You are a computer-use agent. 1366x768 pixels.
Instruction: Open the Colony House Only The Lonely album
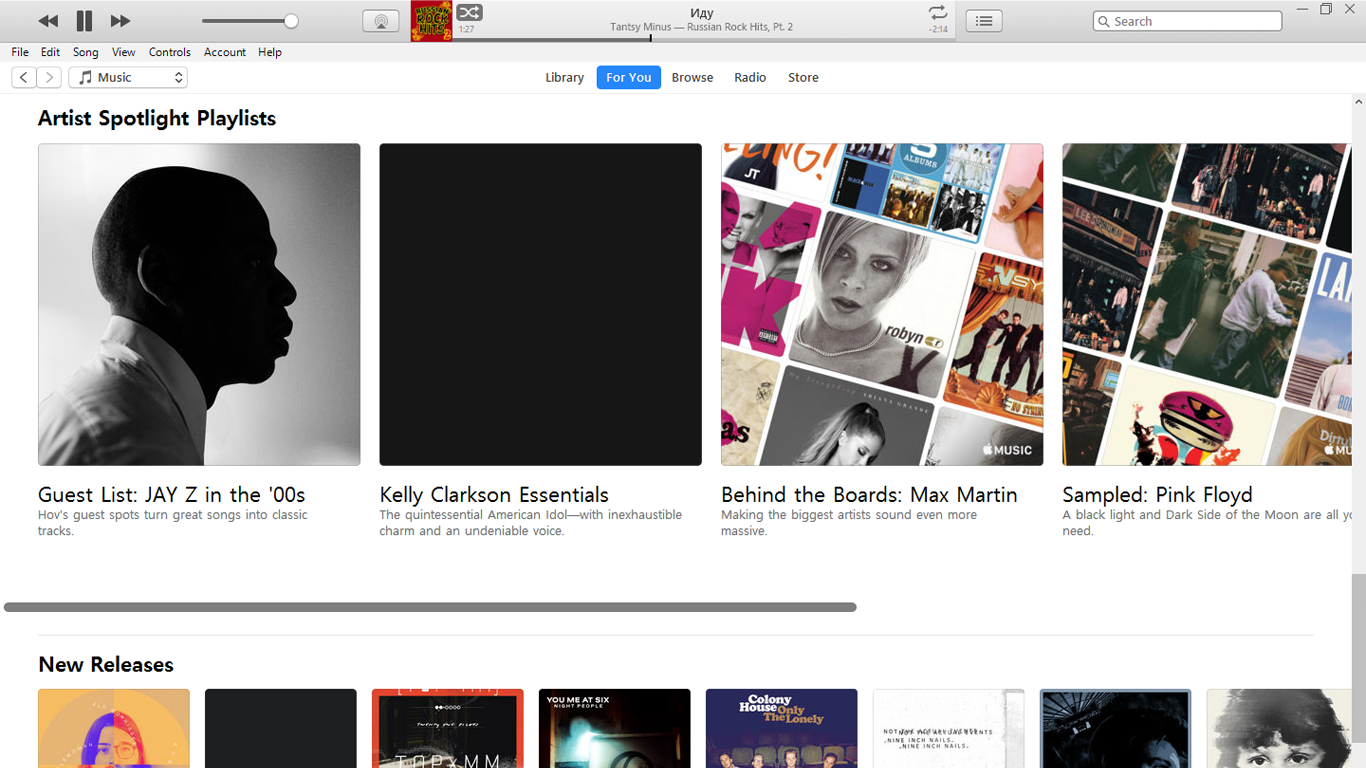tap(781, 728)
